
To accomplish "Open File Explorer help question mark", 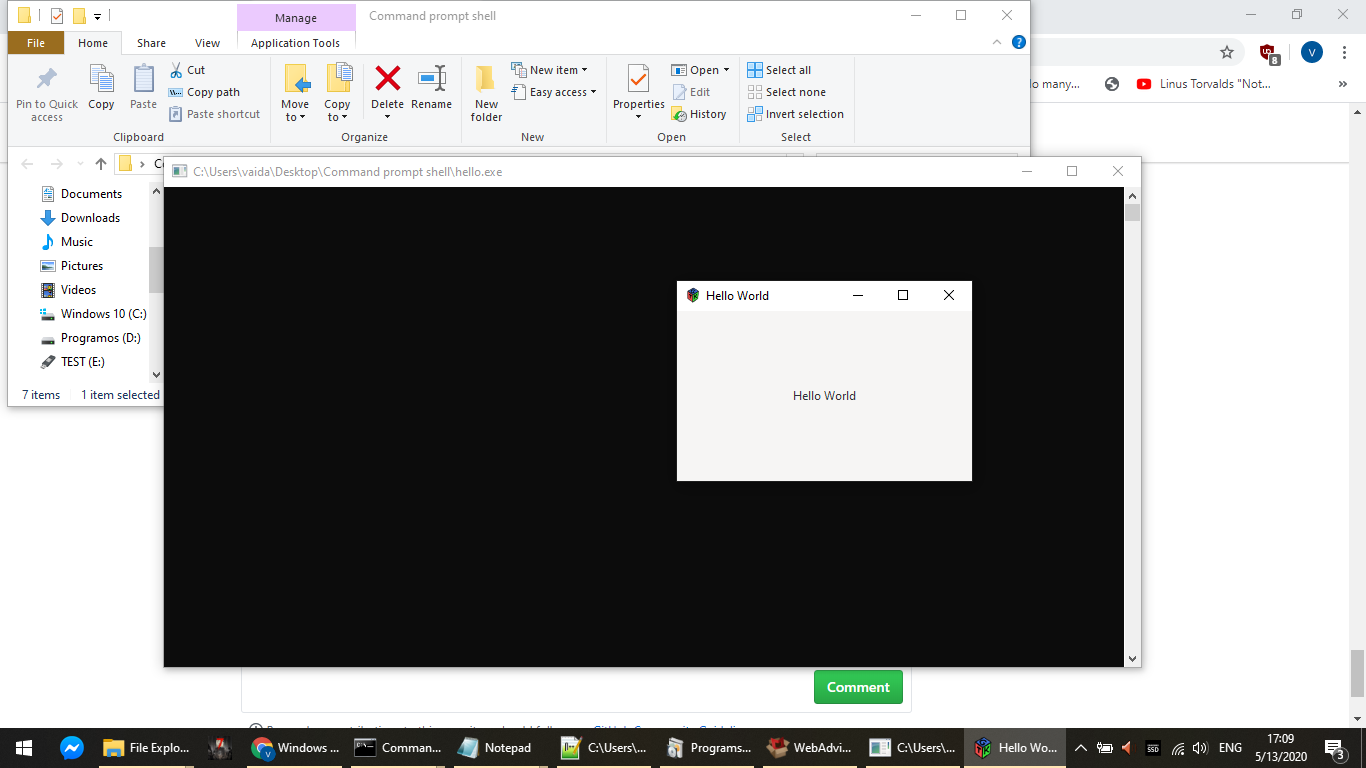I will pos(1019,42).
